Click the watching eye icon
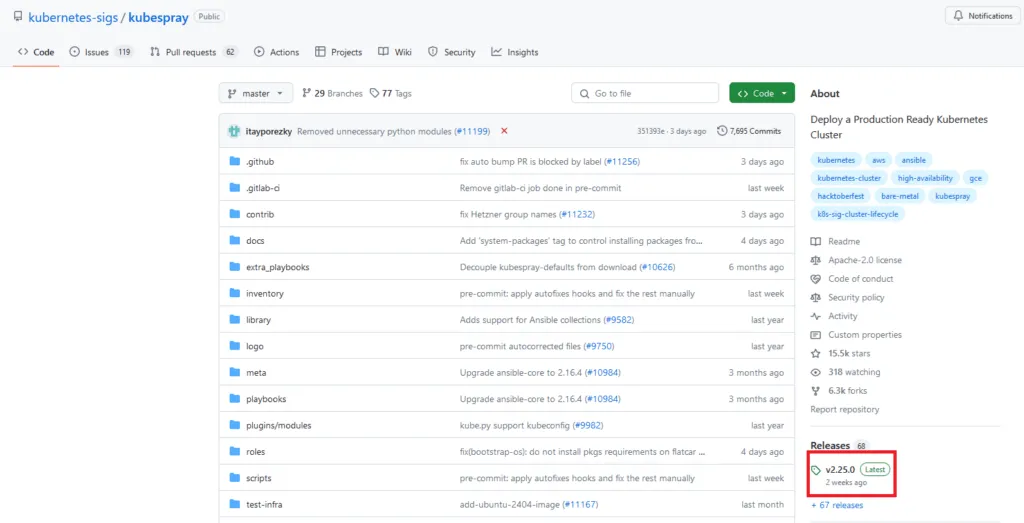The image size is (1024, 523). [x=815, y=372]
